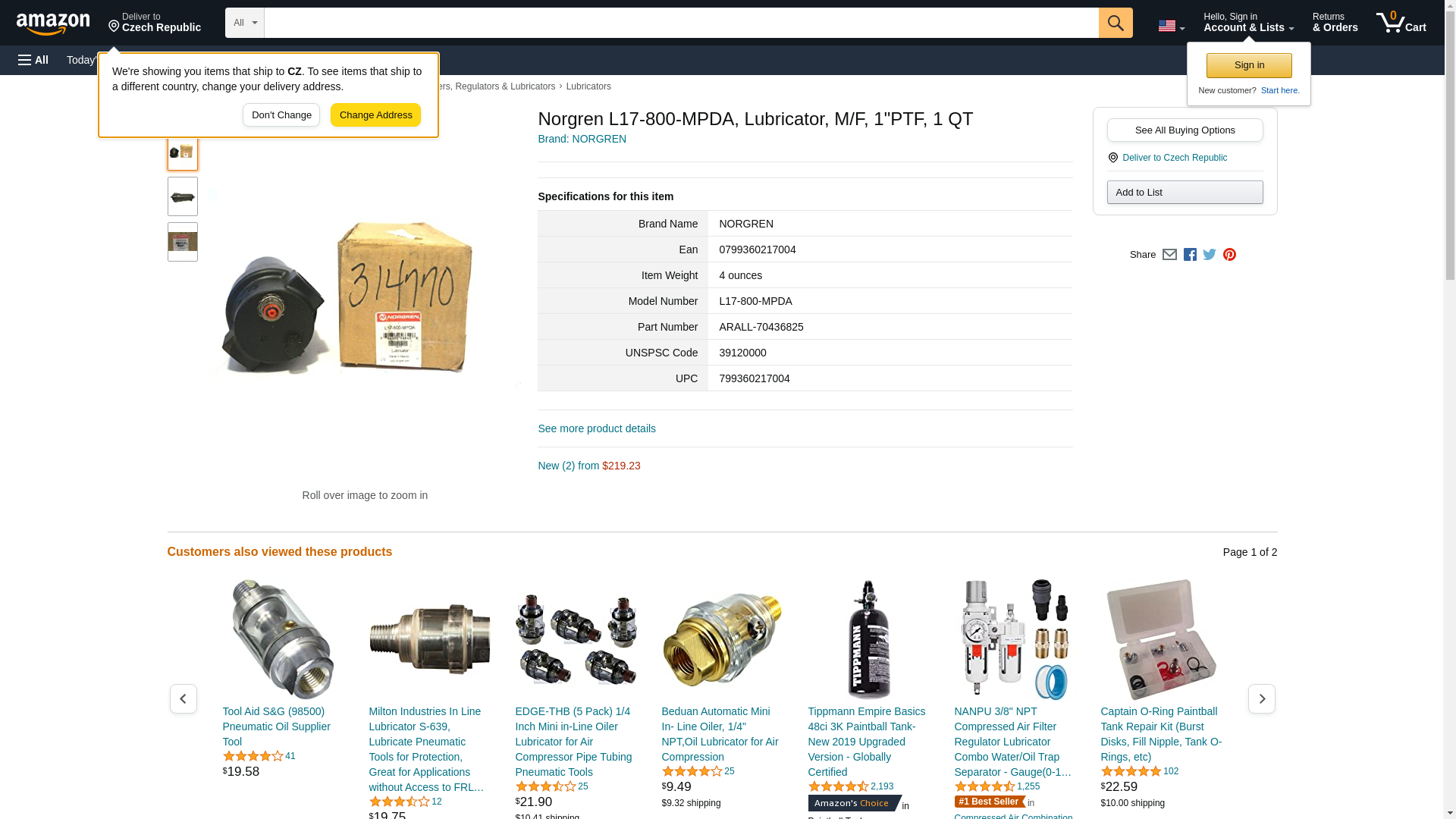Viewport: 1456px width, 819px height.
Task: Go to next carousel page arrow
Action: [x=1261, y=698]
